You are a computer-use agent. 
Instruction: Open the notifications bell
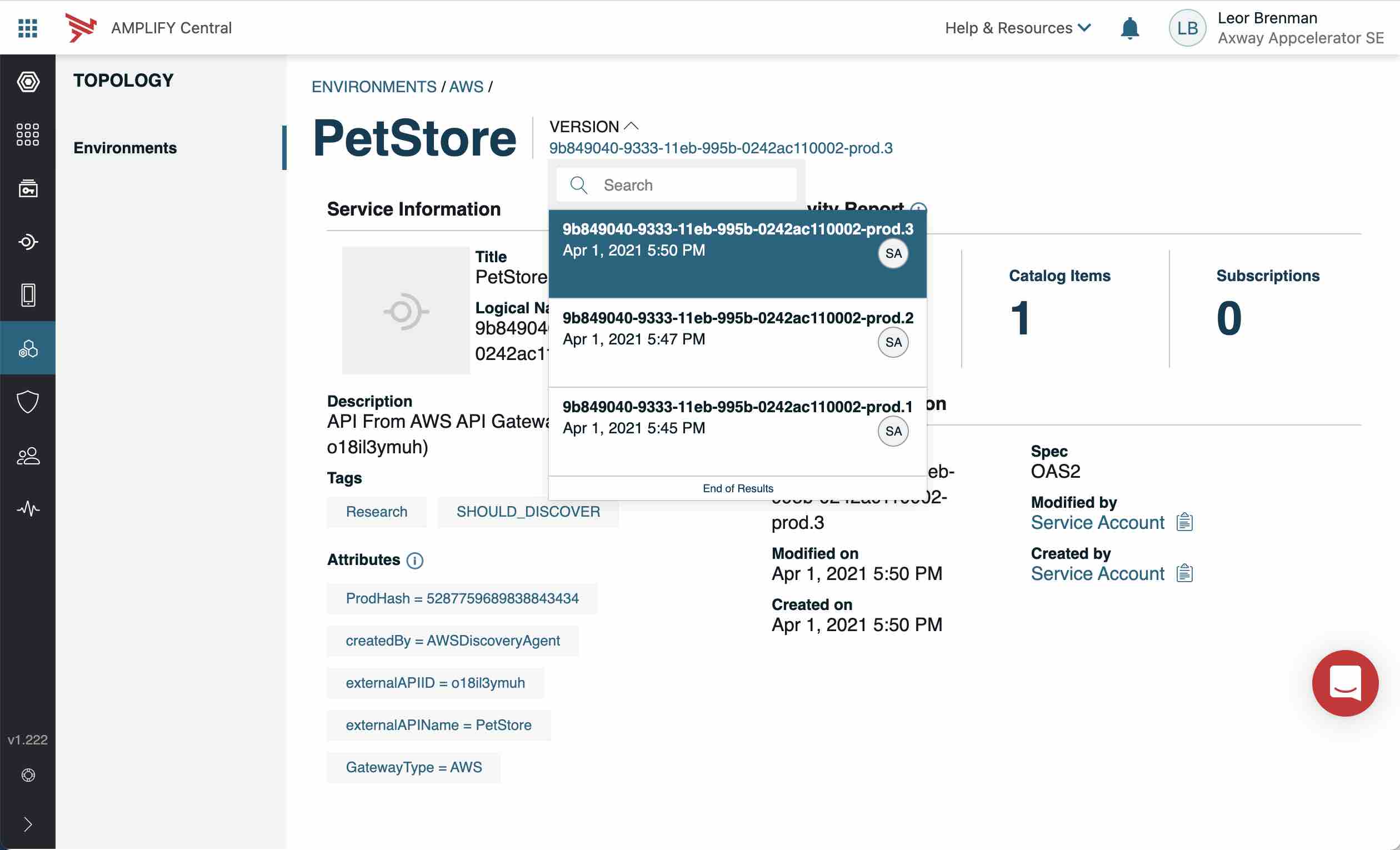click(1129, 28)
